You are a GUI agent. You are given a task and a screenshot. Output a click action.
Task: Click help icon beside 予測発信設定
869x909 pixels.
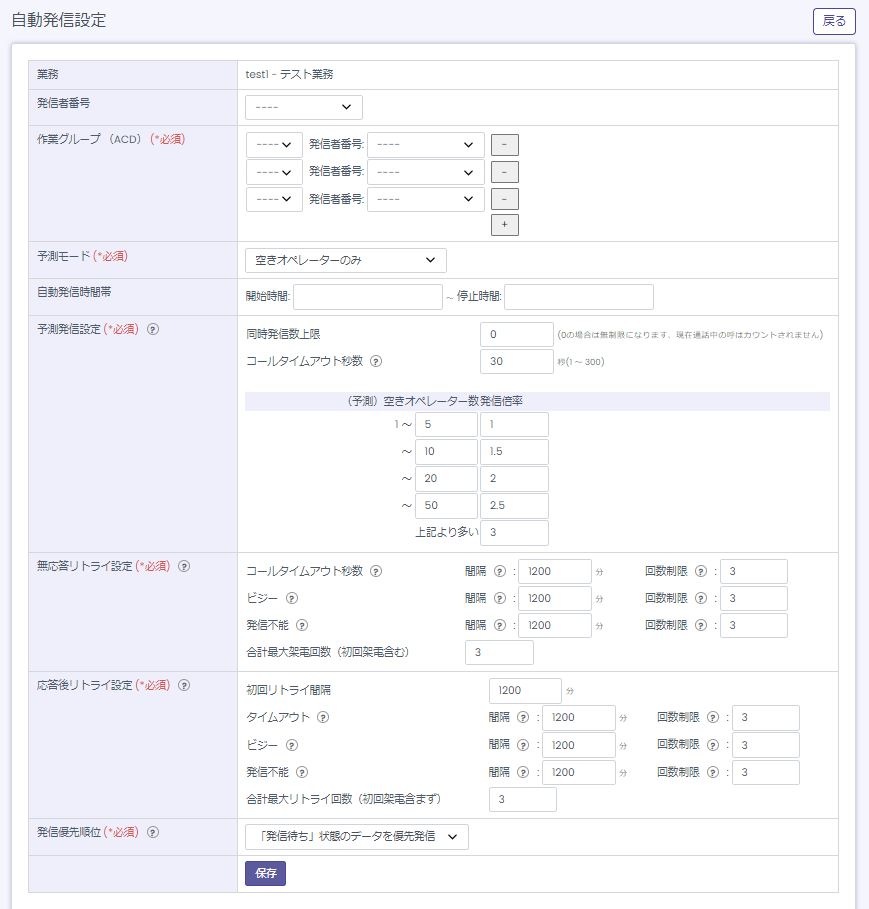coord(153,329)
